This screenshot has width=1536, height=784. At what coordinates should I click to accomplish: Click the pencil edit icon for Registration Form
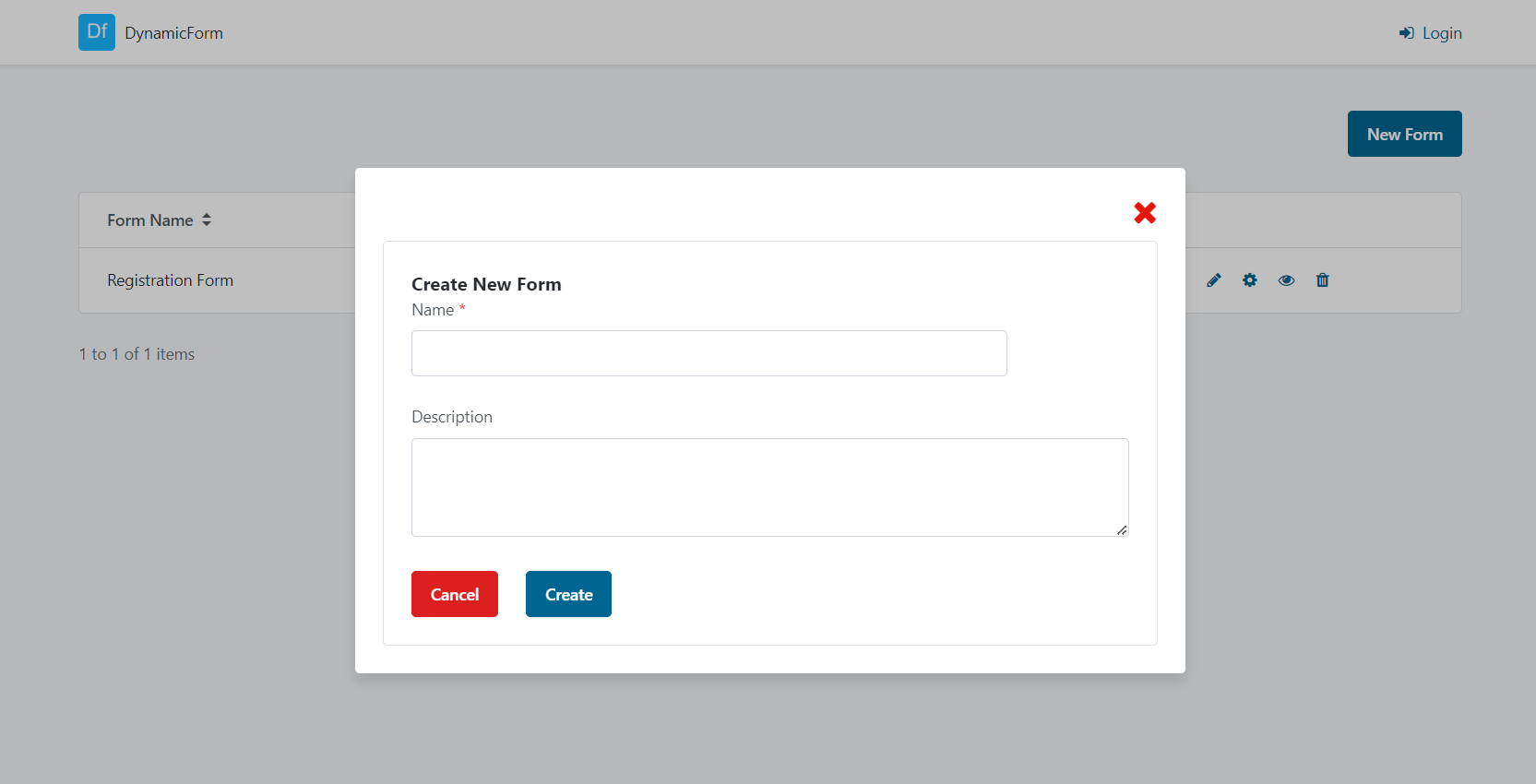[x=1214, y=280]
